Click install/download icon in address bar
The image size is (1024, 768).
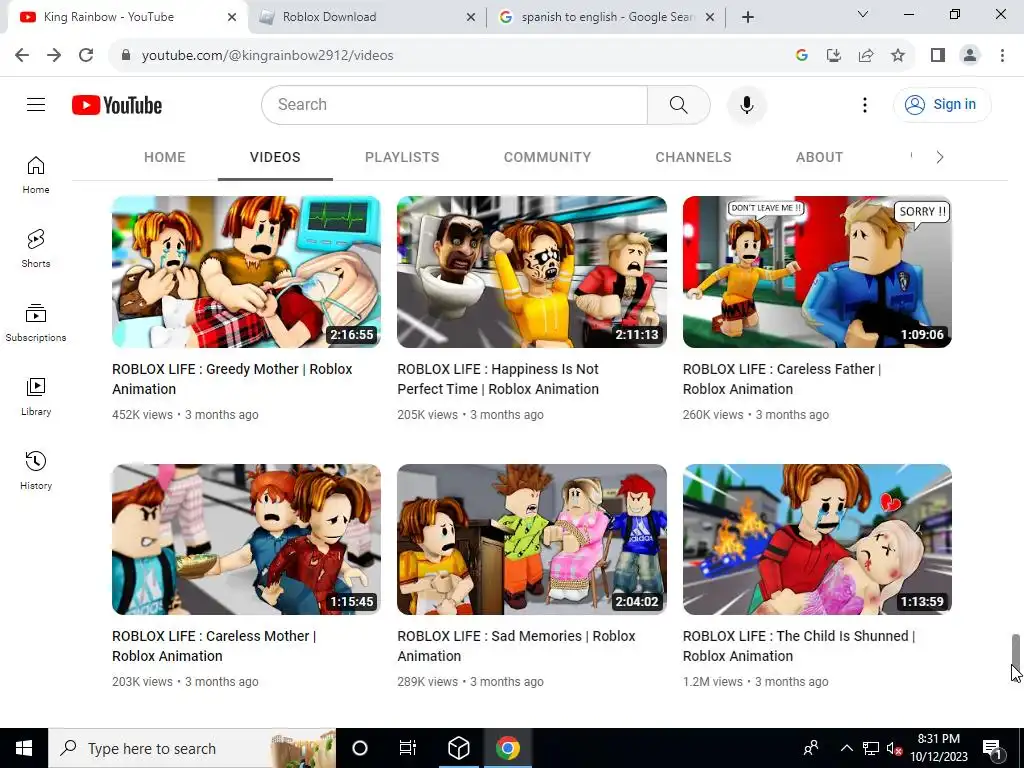click(834, 55)
